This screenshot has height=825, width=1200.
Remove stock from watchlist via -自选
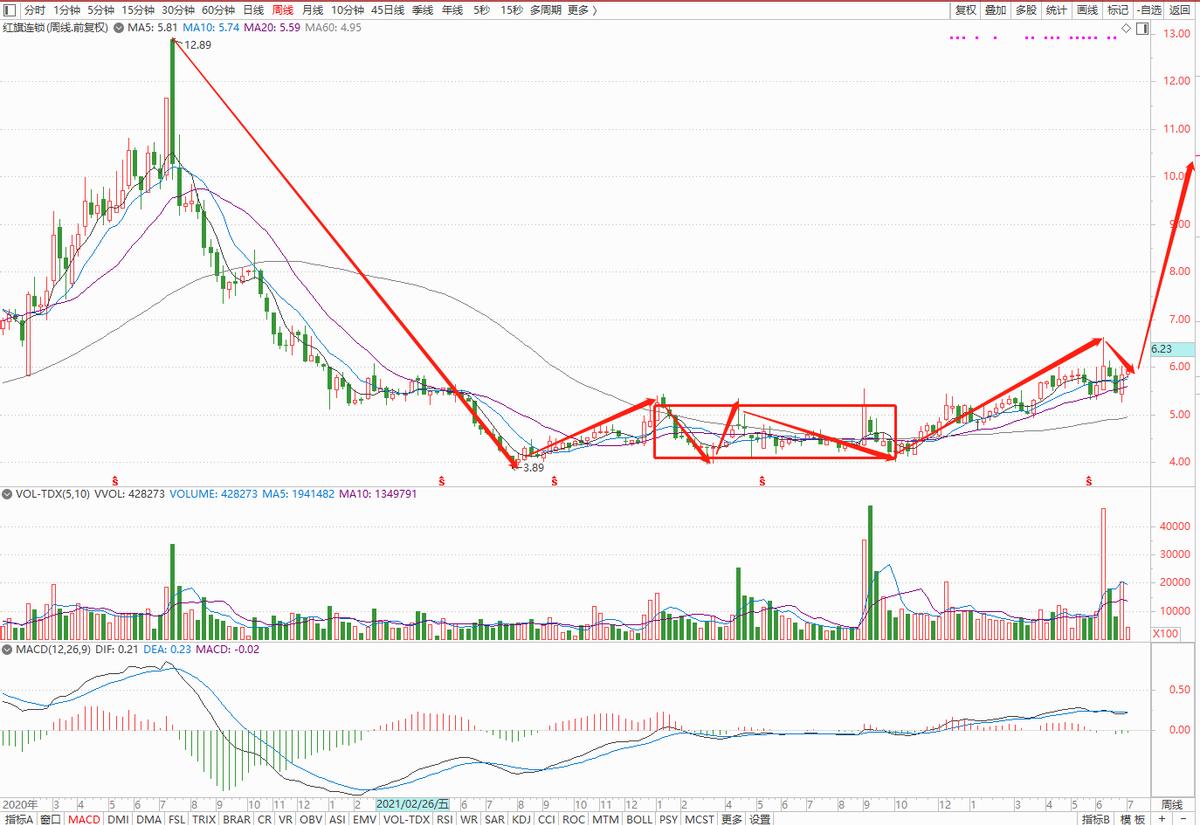pyautogui.click(x=1149, y=10)
